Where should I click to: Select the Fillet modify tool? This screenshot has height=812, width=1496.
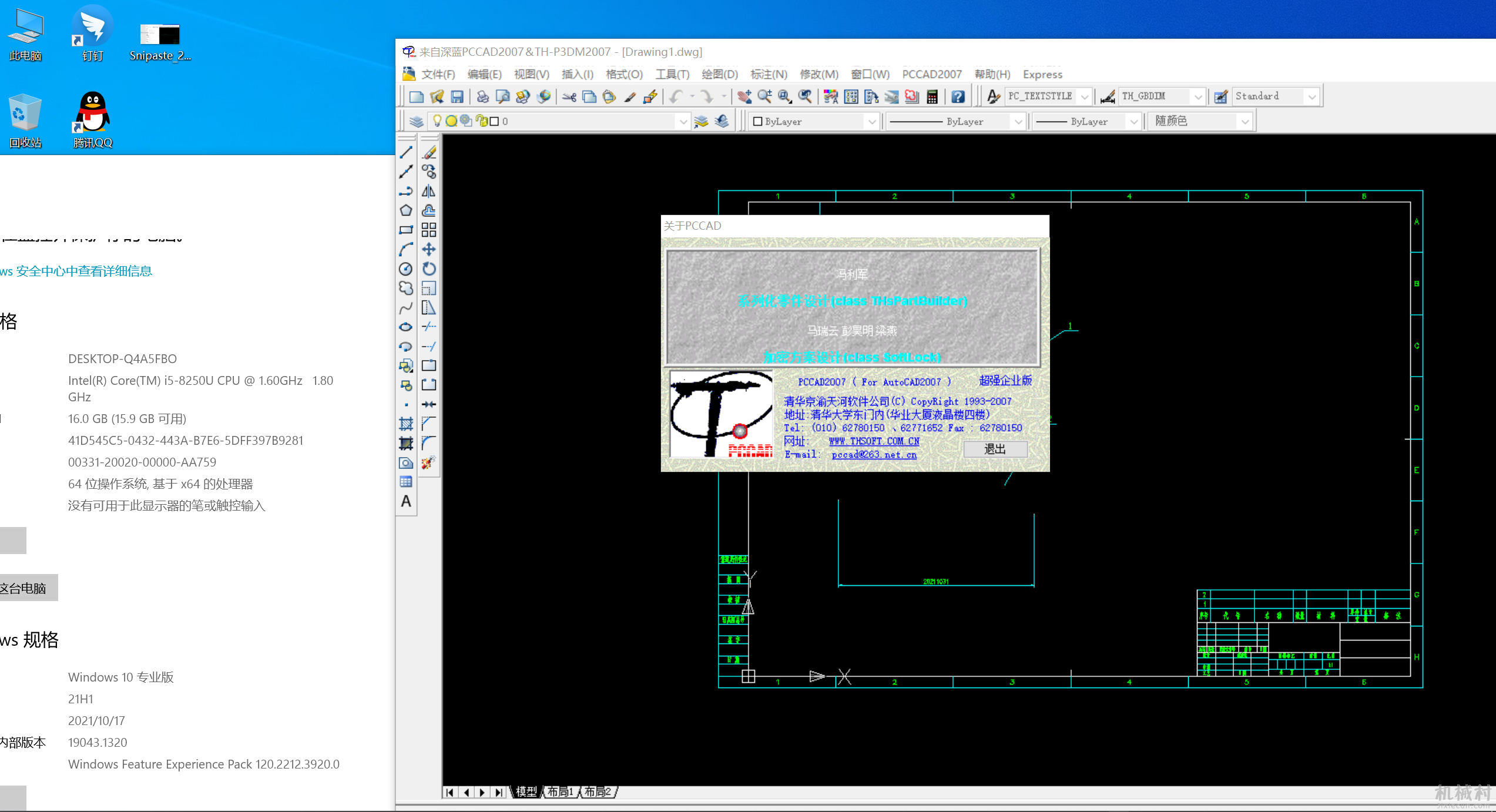click(x=430, y=443)
